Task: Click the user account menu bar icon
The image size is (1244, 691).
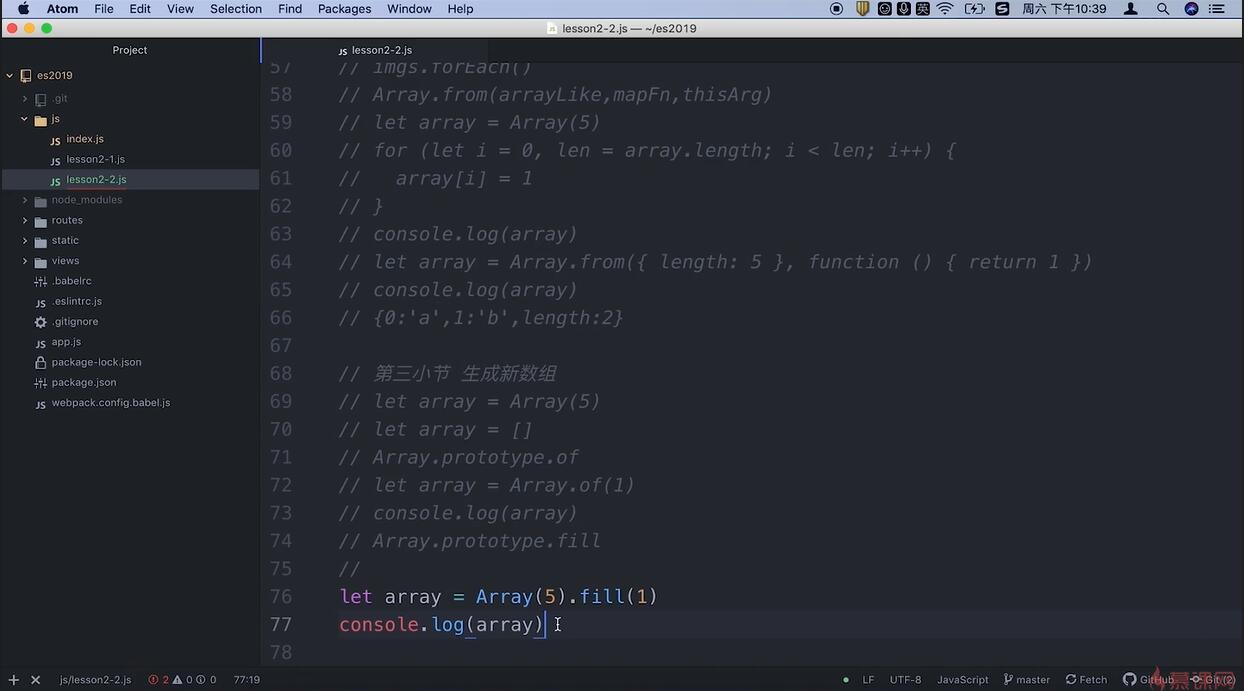Action: pos(1131,9)
